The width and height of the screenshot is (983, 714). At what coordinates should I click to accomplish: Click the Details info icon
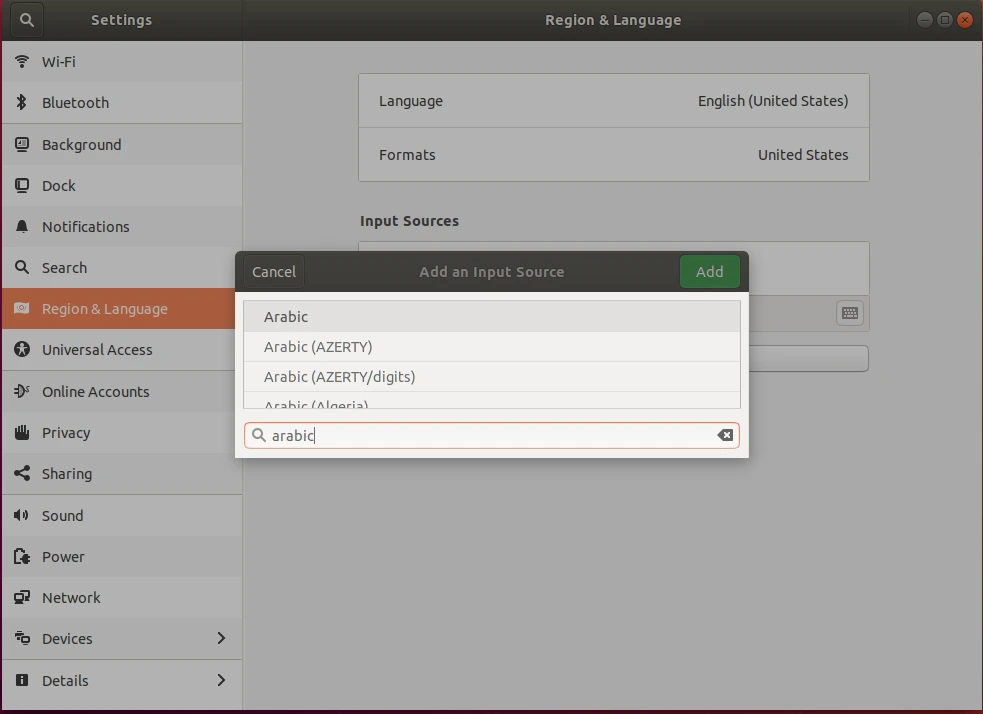(x=22, y=680)
